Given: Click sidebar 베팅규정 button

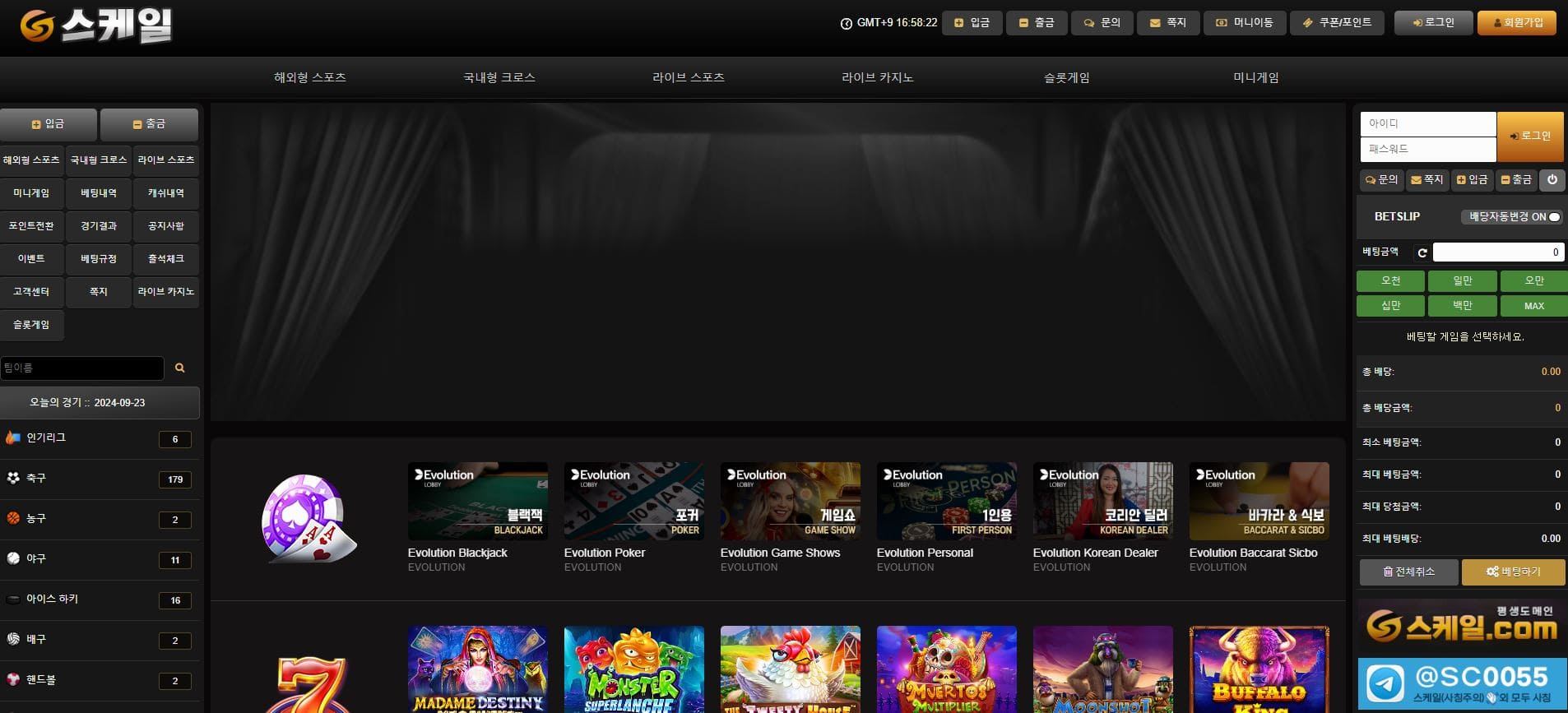Looking at the screenshot, I should point(99,259).
